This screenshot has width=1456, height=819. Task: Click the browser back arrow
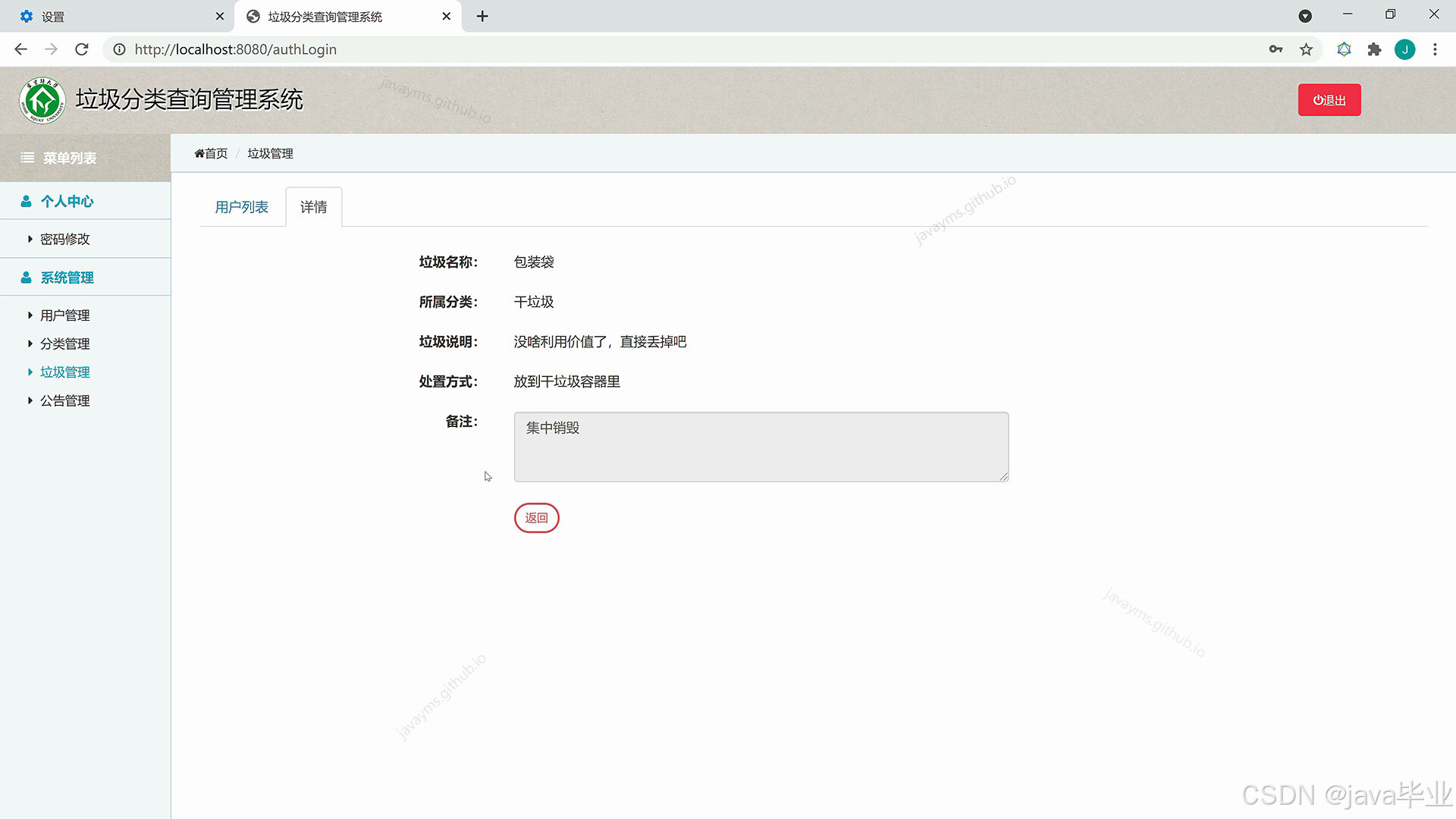pos(20,49)
